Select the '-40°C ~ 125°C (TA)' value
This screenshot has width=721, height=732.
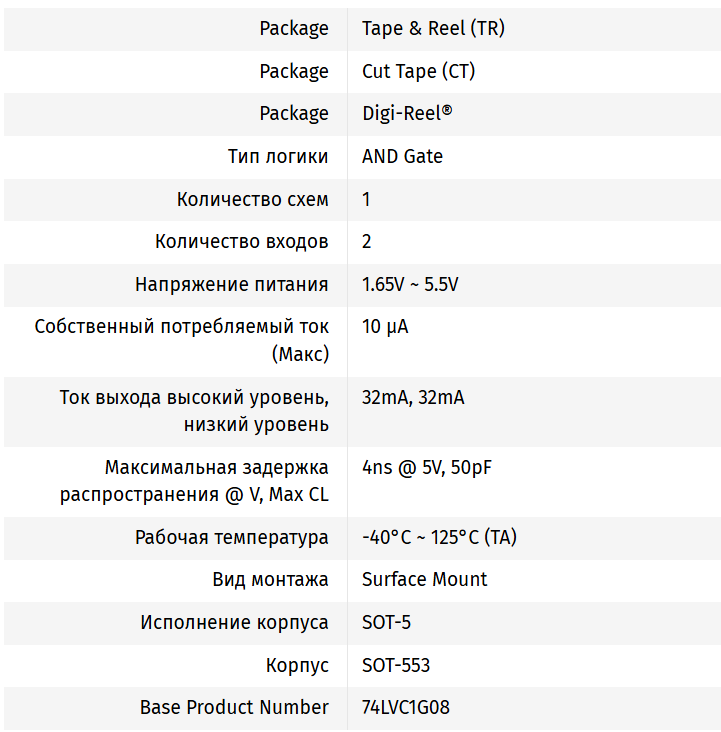[439, 538]
